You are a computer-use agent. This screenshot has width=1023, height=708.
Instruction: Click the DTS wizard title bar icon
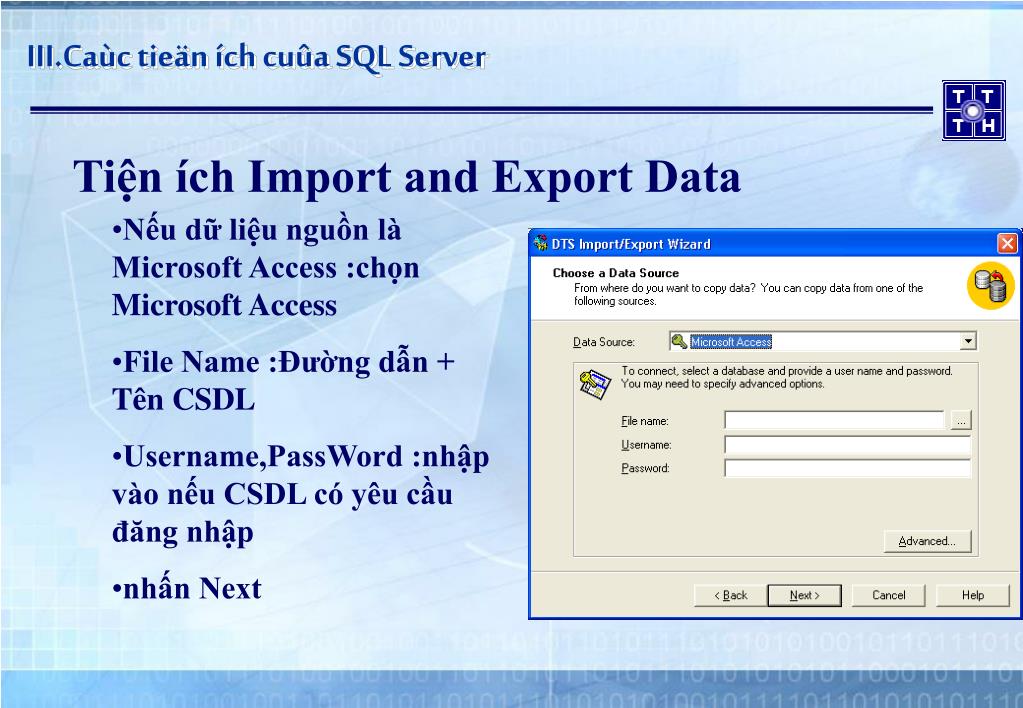click(540, 243)
